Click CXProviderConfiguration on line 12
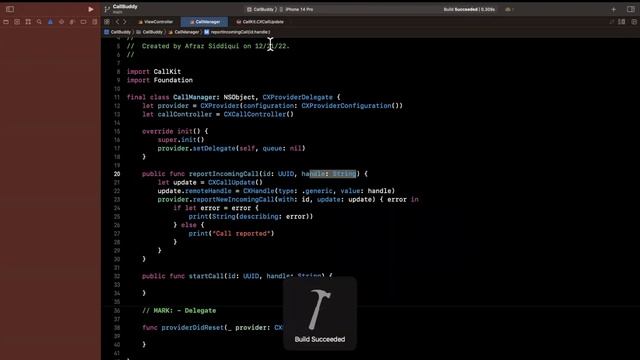640x360 pixels. [x=347, y=106]
